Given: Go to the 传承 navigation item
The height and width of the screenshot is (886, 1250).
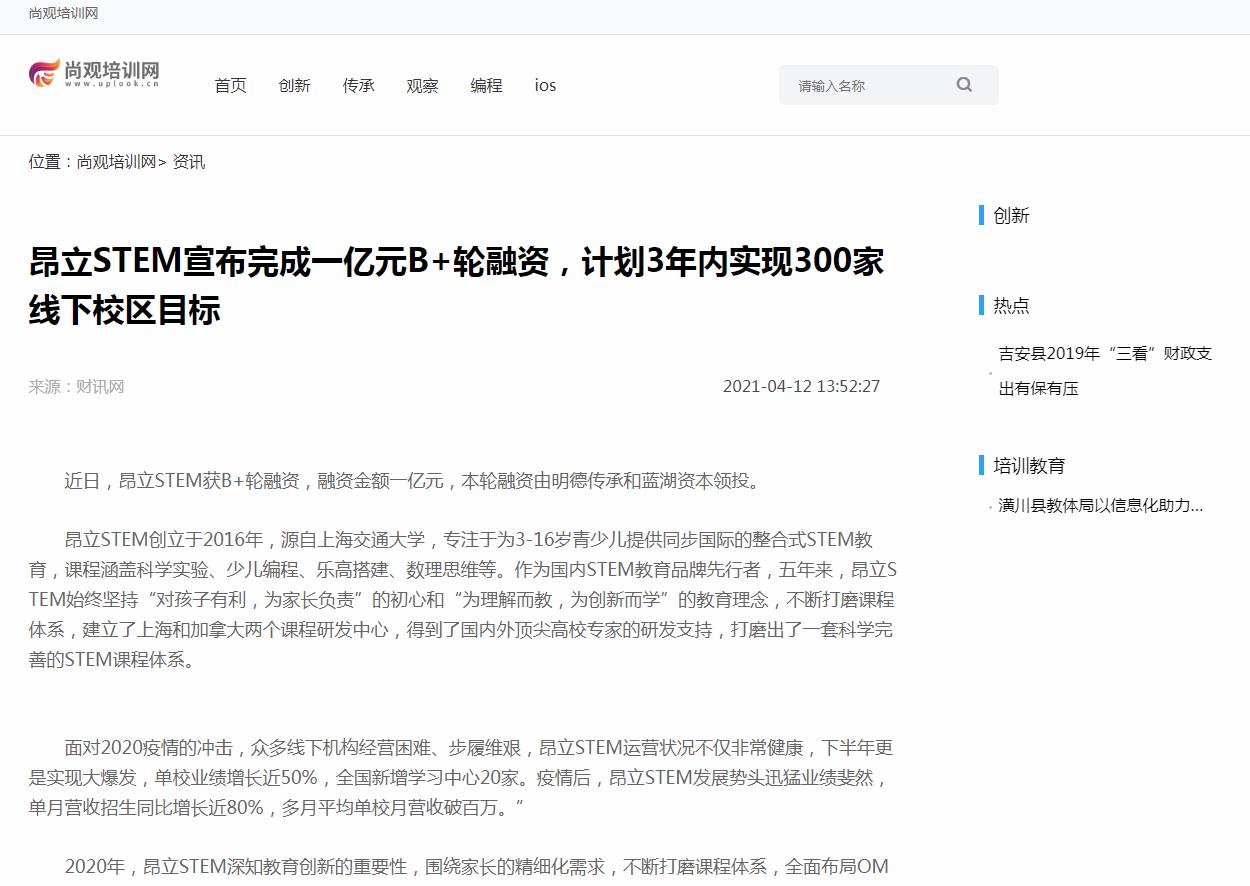Looking at the screenshot, I should [x=358, y=86].
